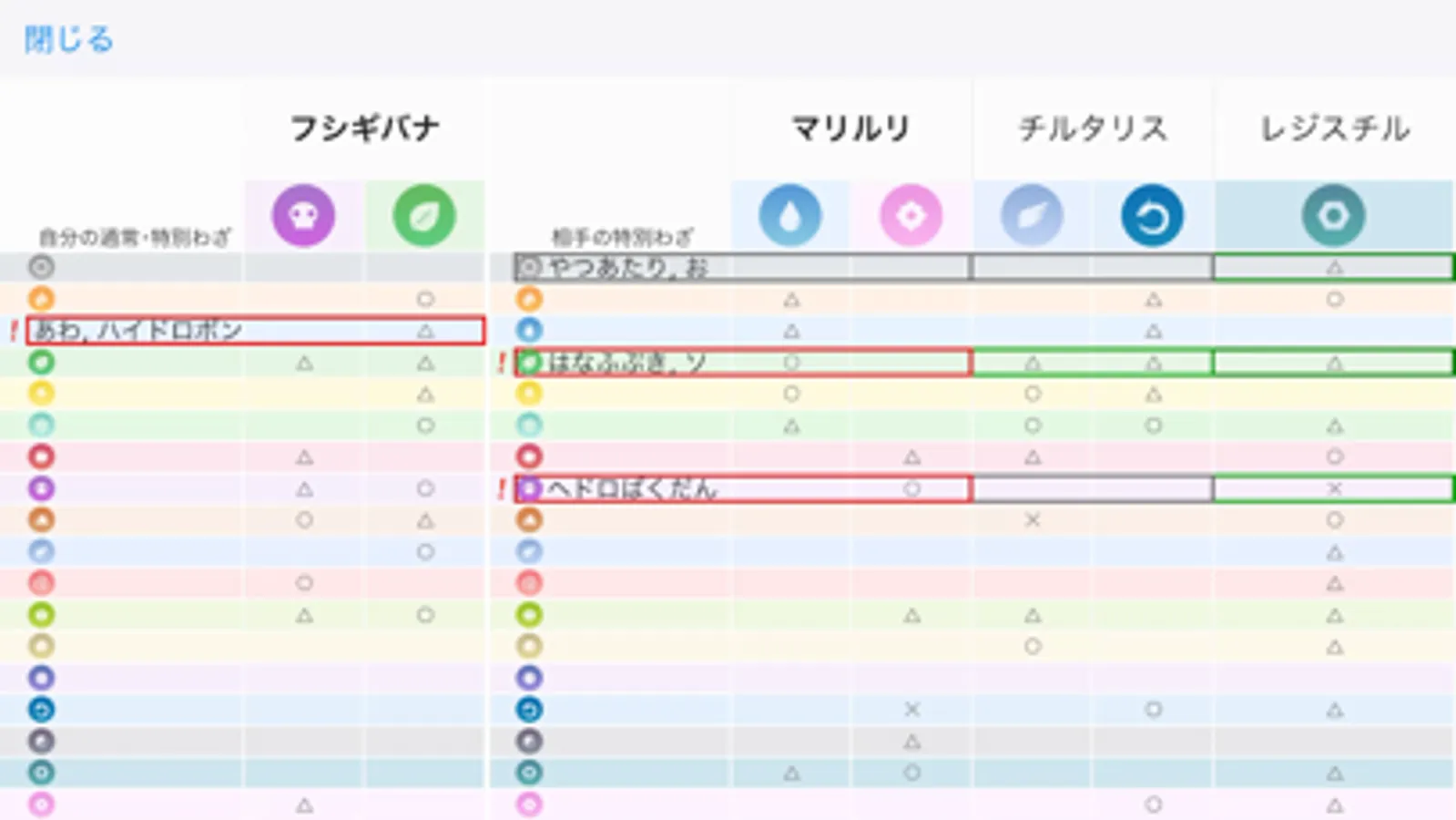Click the Dragon type icon in 自分の通常・特別わざ list
1456x820 pixels.
[x=41, y=709]
